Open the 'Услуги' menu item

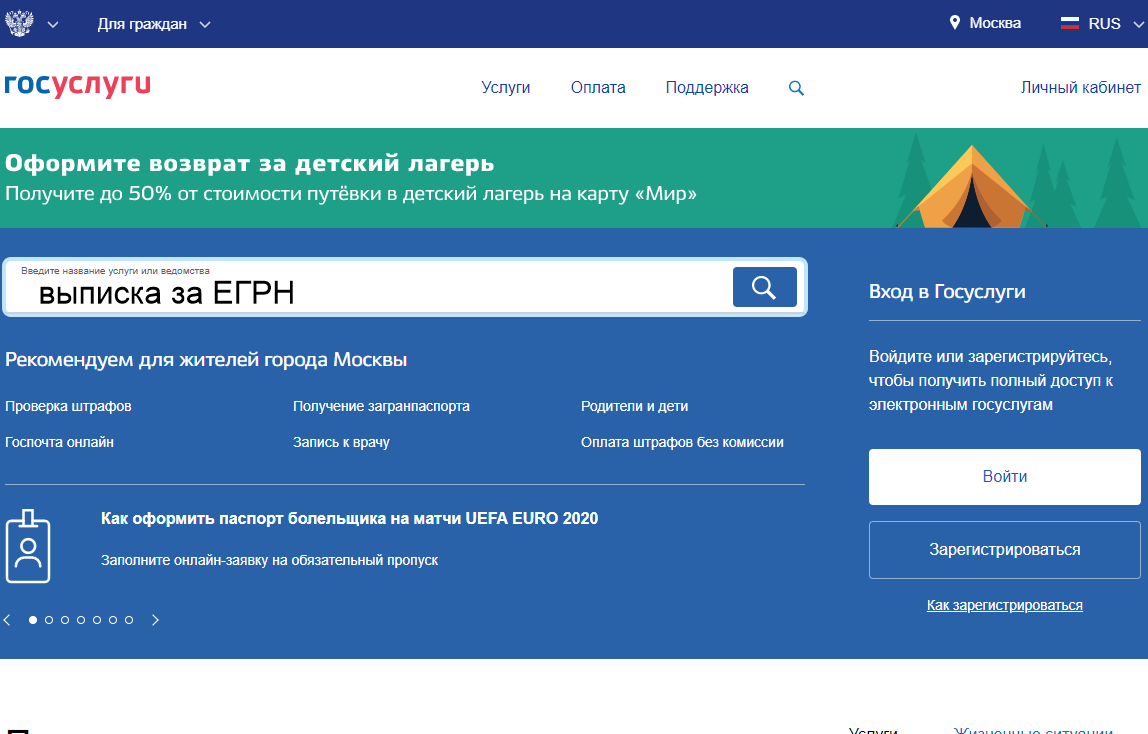pos(505,88)
